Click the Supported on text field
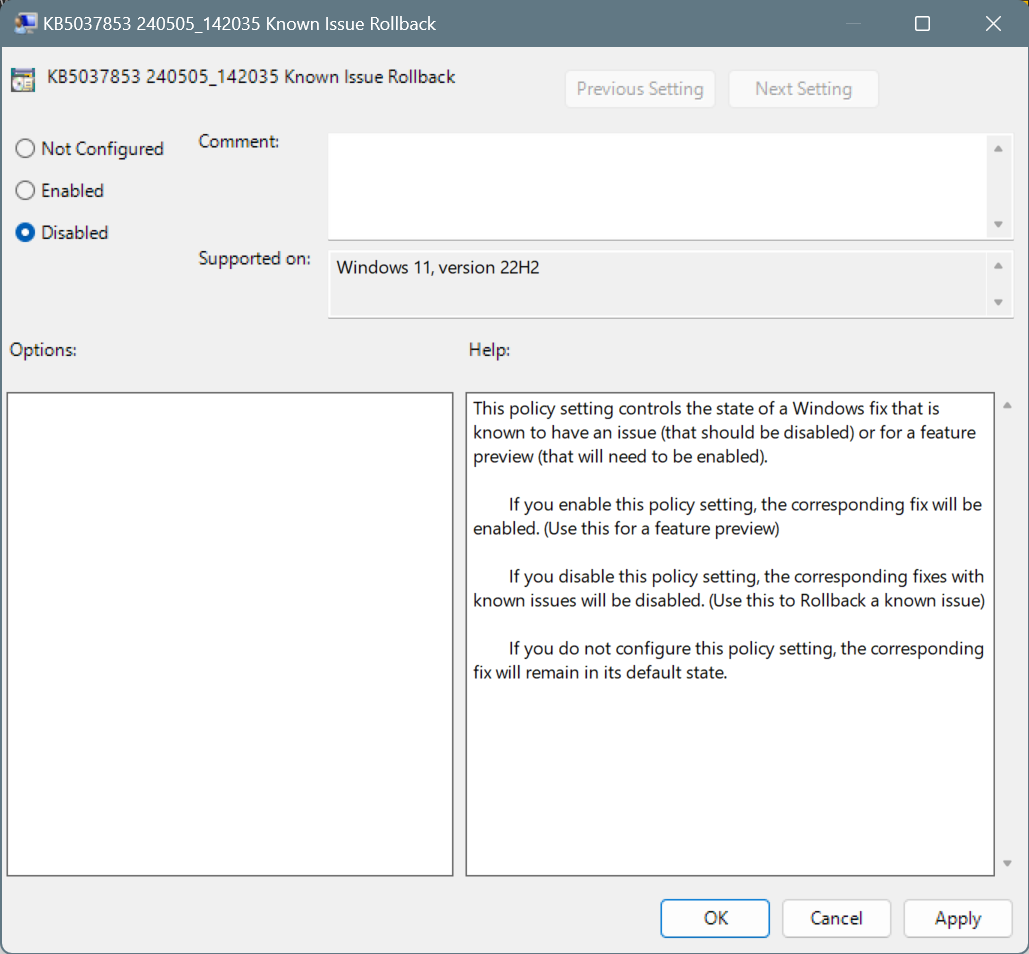This screenshot has height=954, width=1029. 656,285
